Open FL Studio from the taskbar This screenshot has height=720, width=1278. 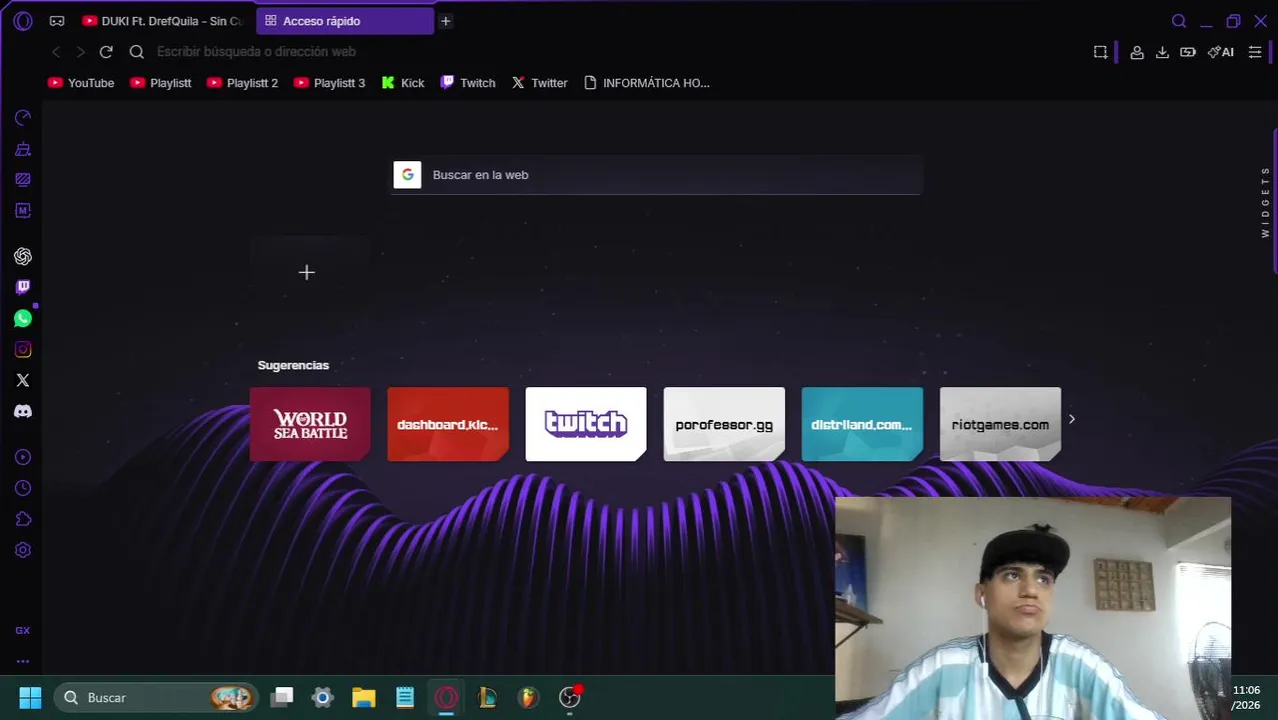[x=528, y=698]
